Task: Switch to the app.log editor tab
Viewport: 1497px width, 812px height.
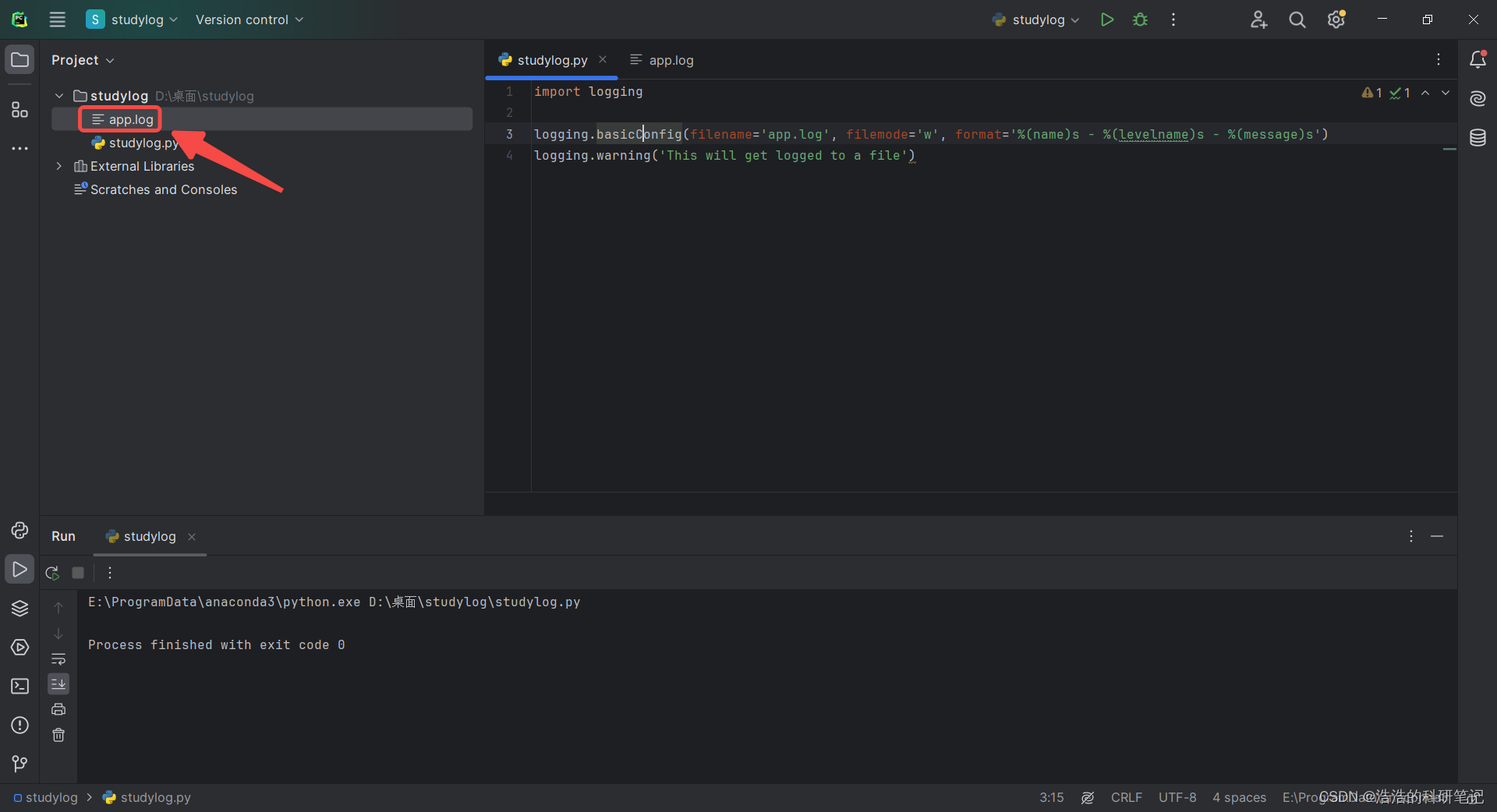Action: tap(662, 60)
